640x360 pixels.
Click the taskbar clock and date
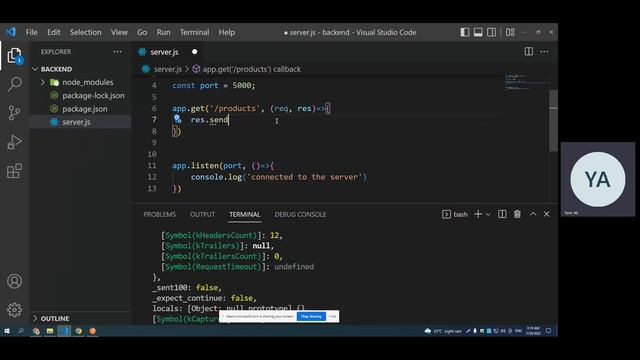533,331
